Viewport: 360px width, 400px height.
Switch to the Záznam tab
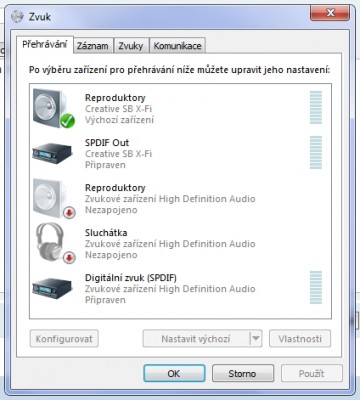pyautogui.click(x=93, y=46)
